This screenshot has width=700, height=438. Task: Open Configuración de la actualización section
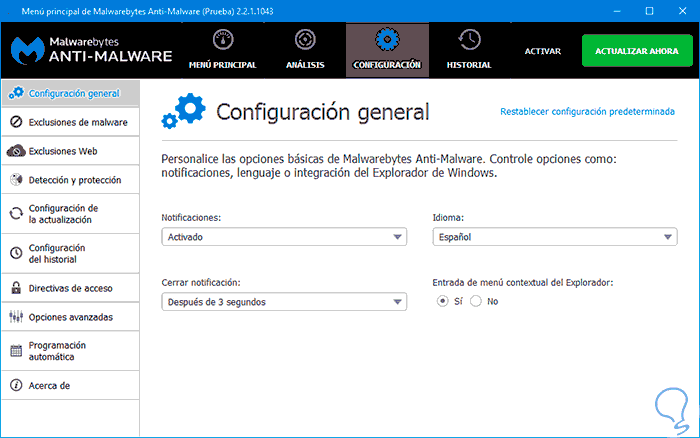pos(71,213)
